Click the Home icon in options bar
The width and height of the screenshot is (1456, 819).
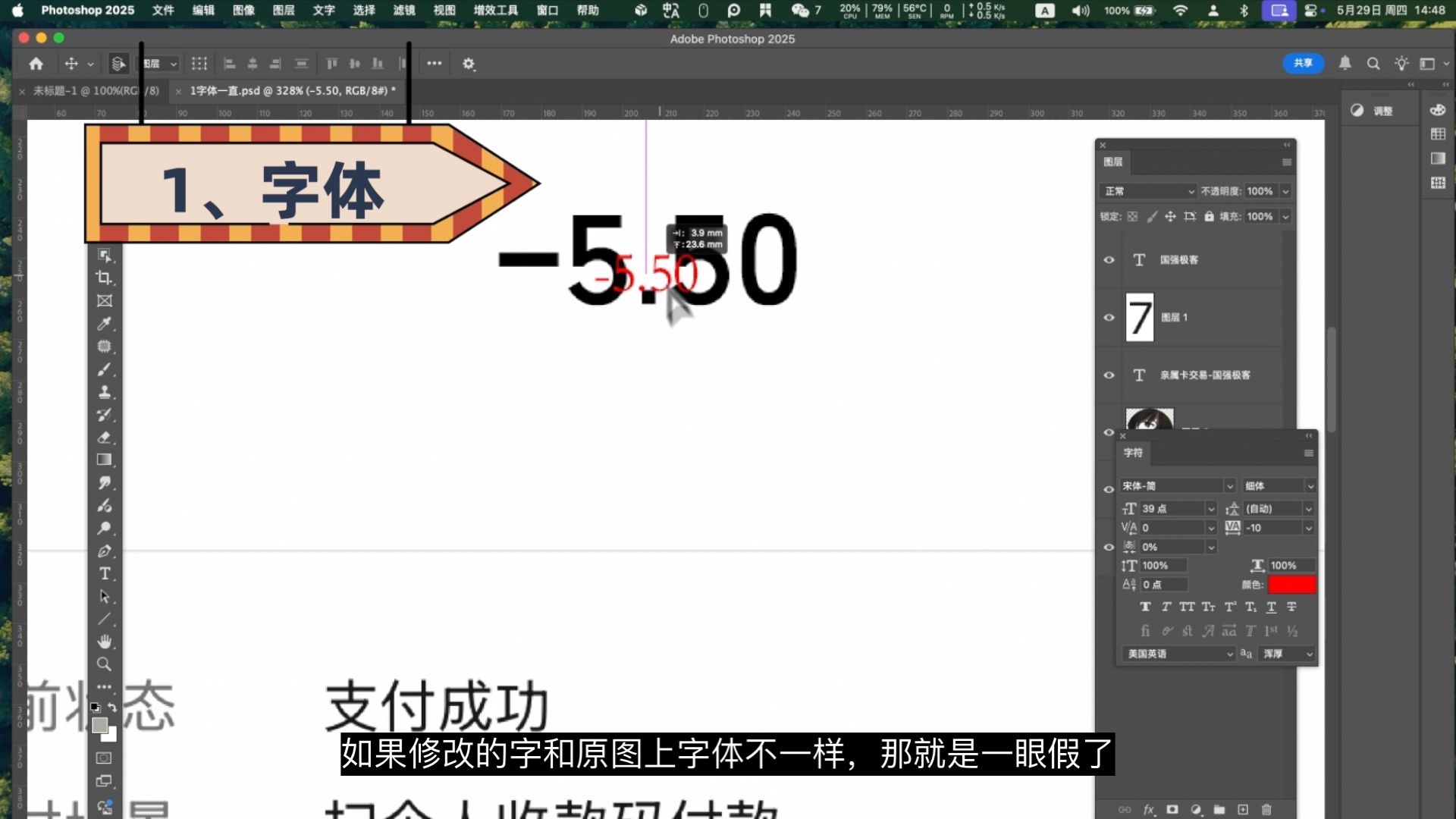[36, 64]
